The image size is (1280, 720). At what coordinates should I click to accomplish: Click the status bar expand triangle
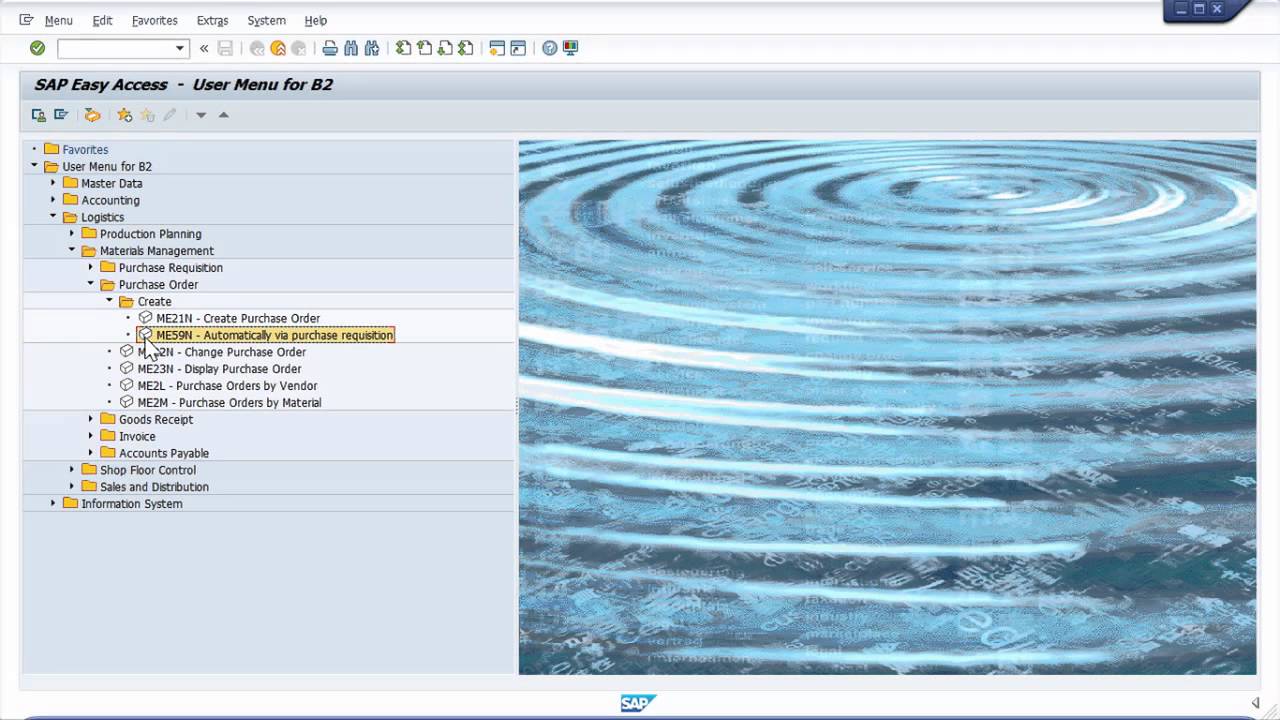[1255, 703]
